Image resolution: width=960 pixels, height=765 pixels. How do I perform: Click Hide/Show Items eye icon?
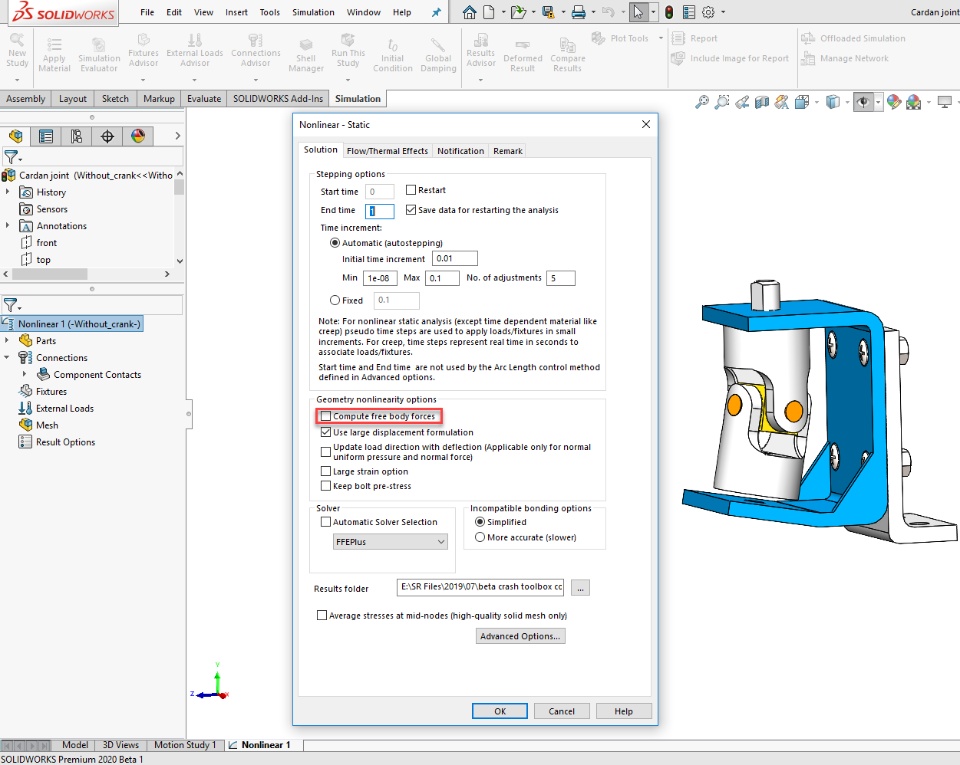[x=863, y=102]
